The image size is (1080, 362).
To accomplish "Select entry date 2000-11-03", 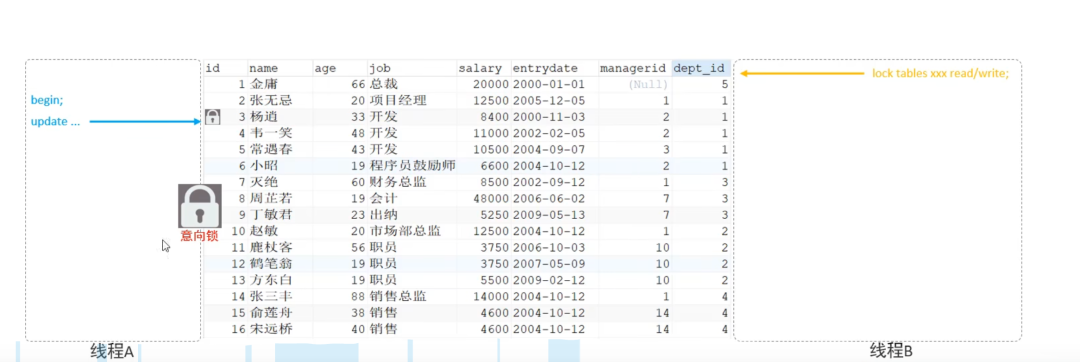I will (548, 117).
